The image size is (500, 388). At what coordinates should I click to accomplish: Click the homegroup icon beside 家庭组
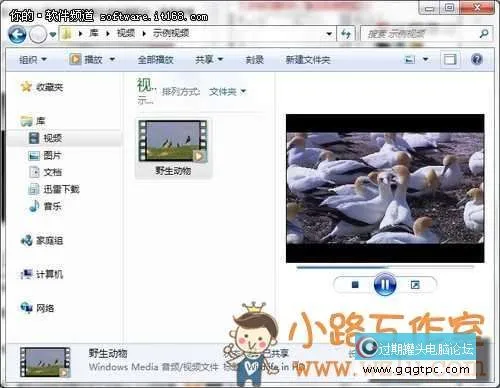(x=27, y=240)
